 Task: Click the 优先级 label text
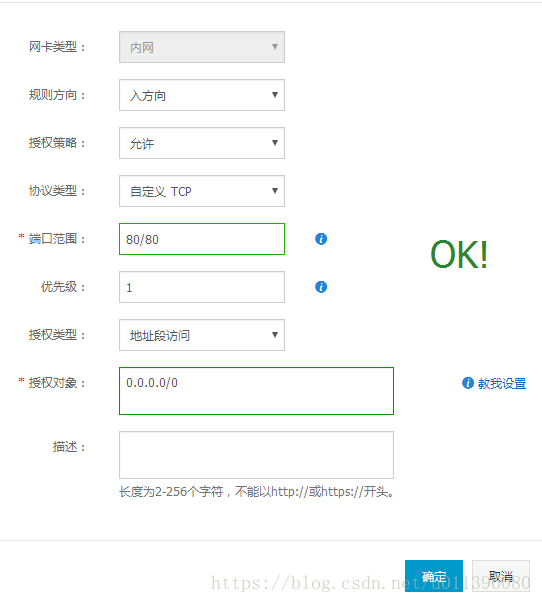coord(63,287)
